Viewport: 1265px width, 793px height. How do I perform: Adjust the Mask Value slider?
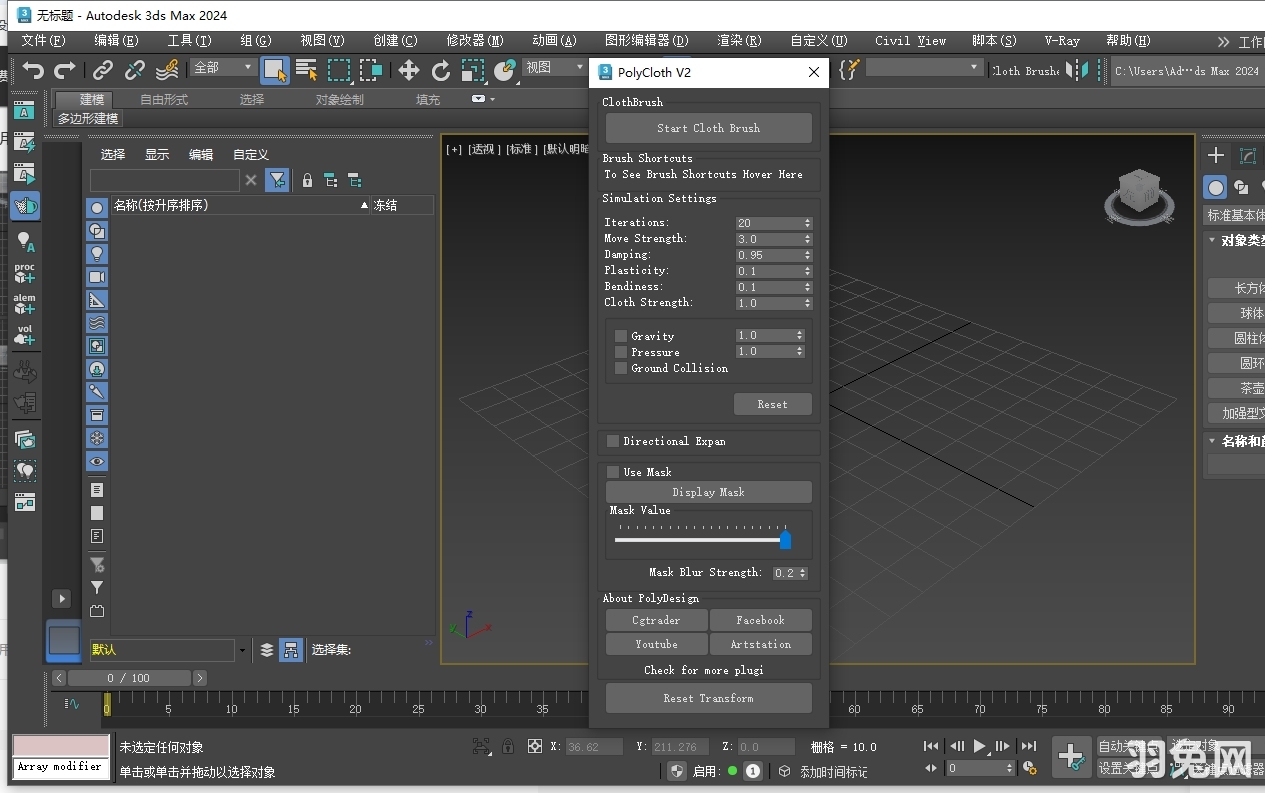coord(785,540)
